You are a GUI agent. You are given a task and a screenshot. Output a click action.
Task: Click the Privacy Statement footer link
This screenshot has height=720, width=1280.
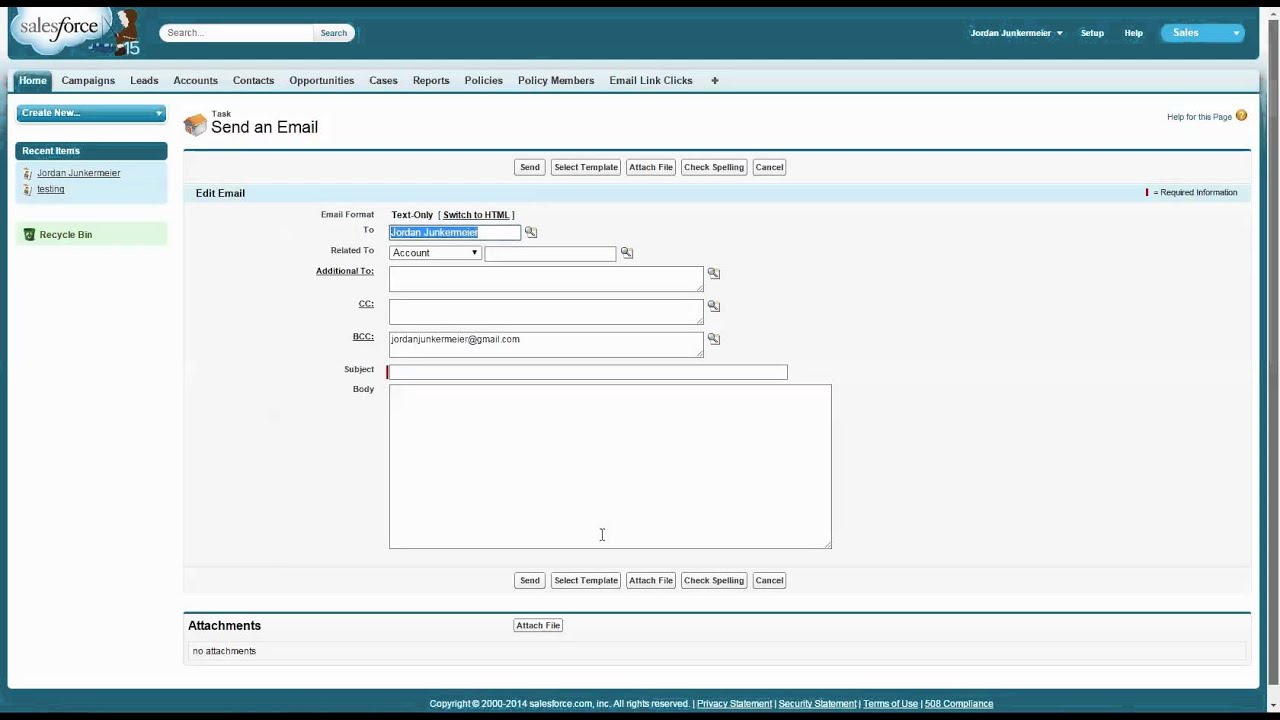point(734,704)
